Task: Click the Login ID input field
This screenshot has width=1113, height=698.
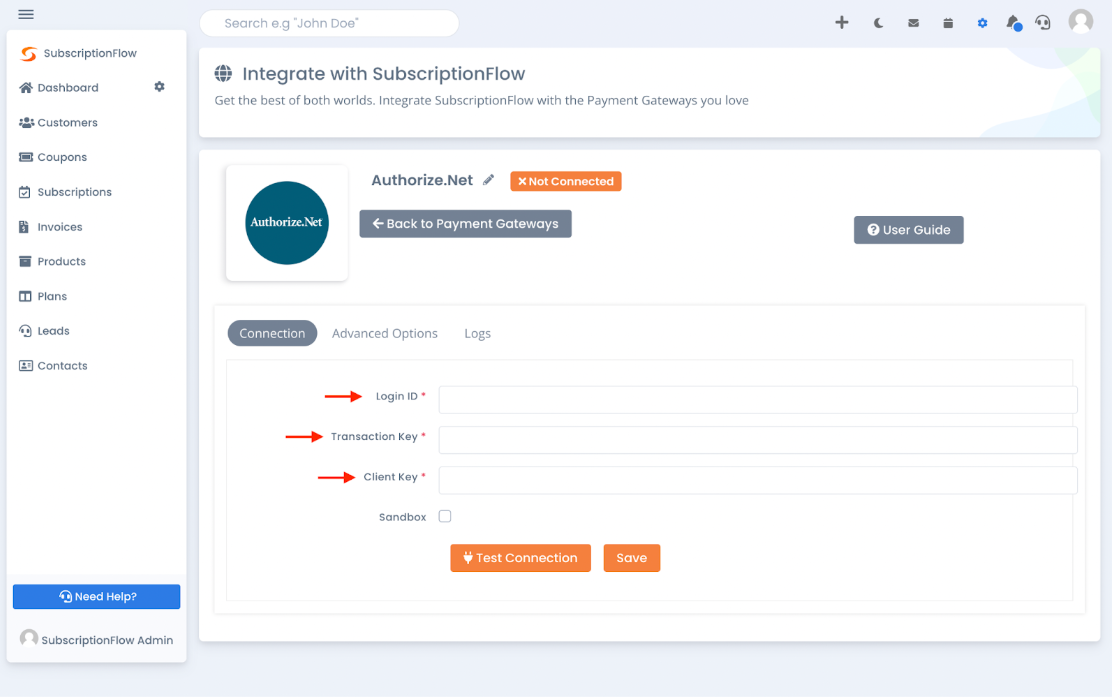Action: click(x=758, y=400)
